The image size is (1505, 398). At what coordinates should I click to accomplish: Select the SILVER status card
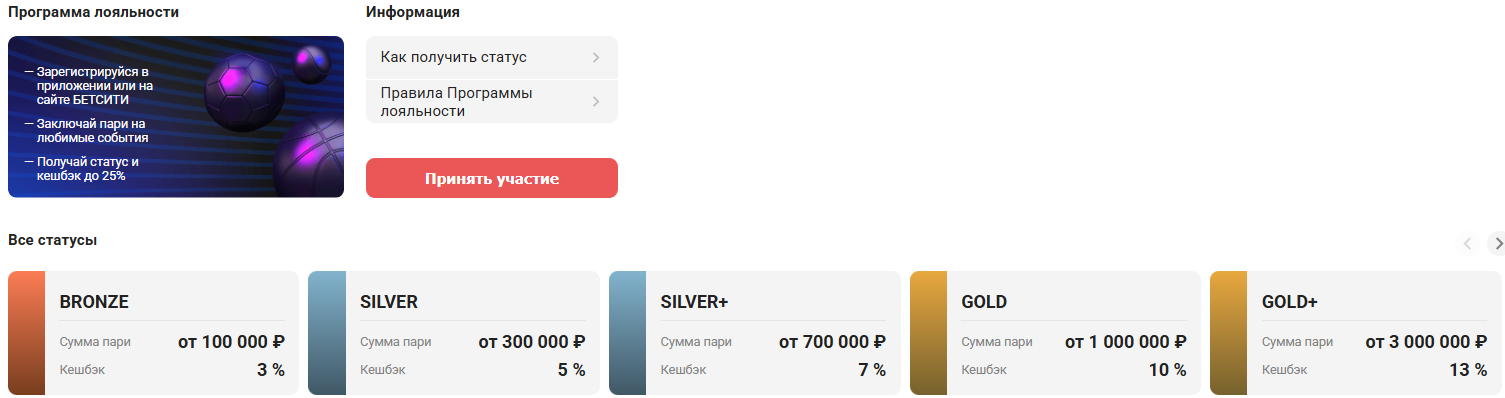click(454, 333)
